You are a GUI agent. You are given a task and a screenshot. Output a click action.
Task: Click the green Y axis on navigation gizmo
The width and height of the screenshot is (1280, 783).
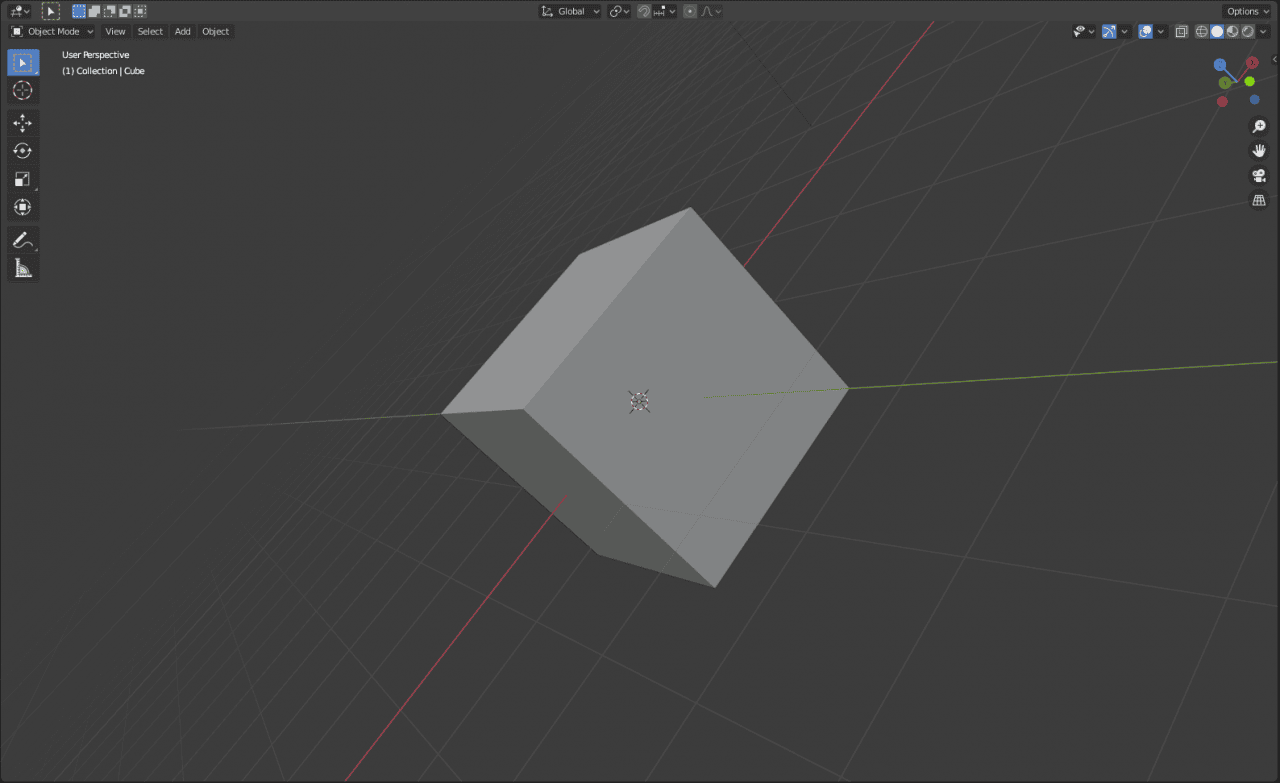tap(1224, 83)
